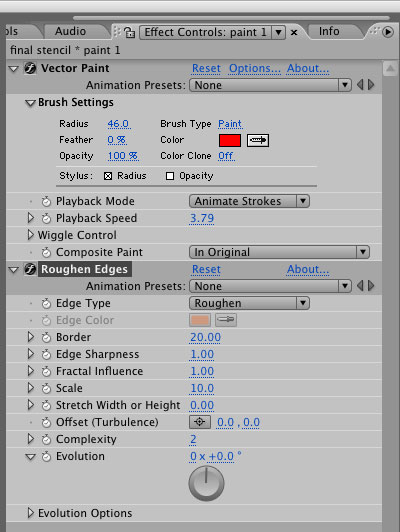Click the red brush Color swatch
Image resolution: width=400 pixels, height=532 pixels.
pyautogui.click(x=230, y=140)
